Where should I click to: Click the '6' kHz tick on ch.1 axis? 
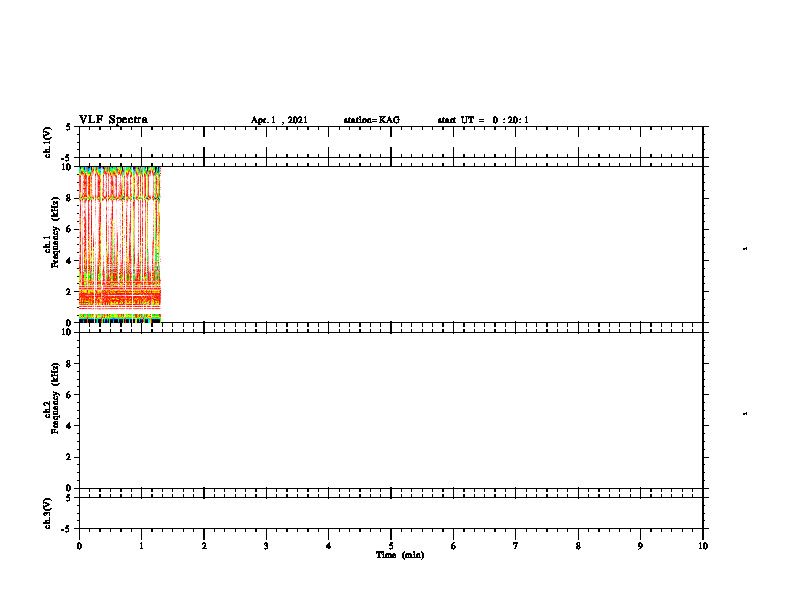[x=69, y=229]
